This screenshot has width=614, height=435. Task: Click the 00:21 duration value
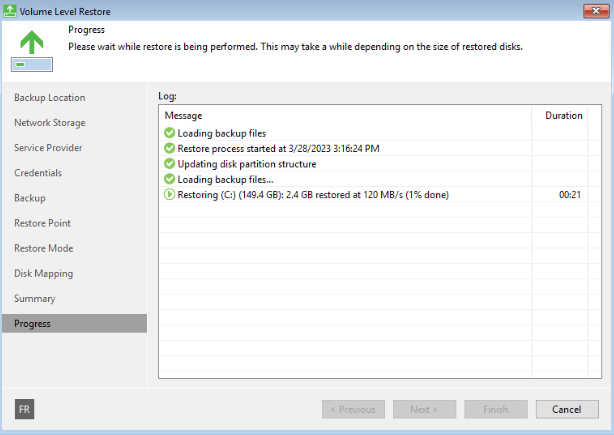tap(570, 195)
